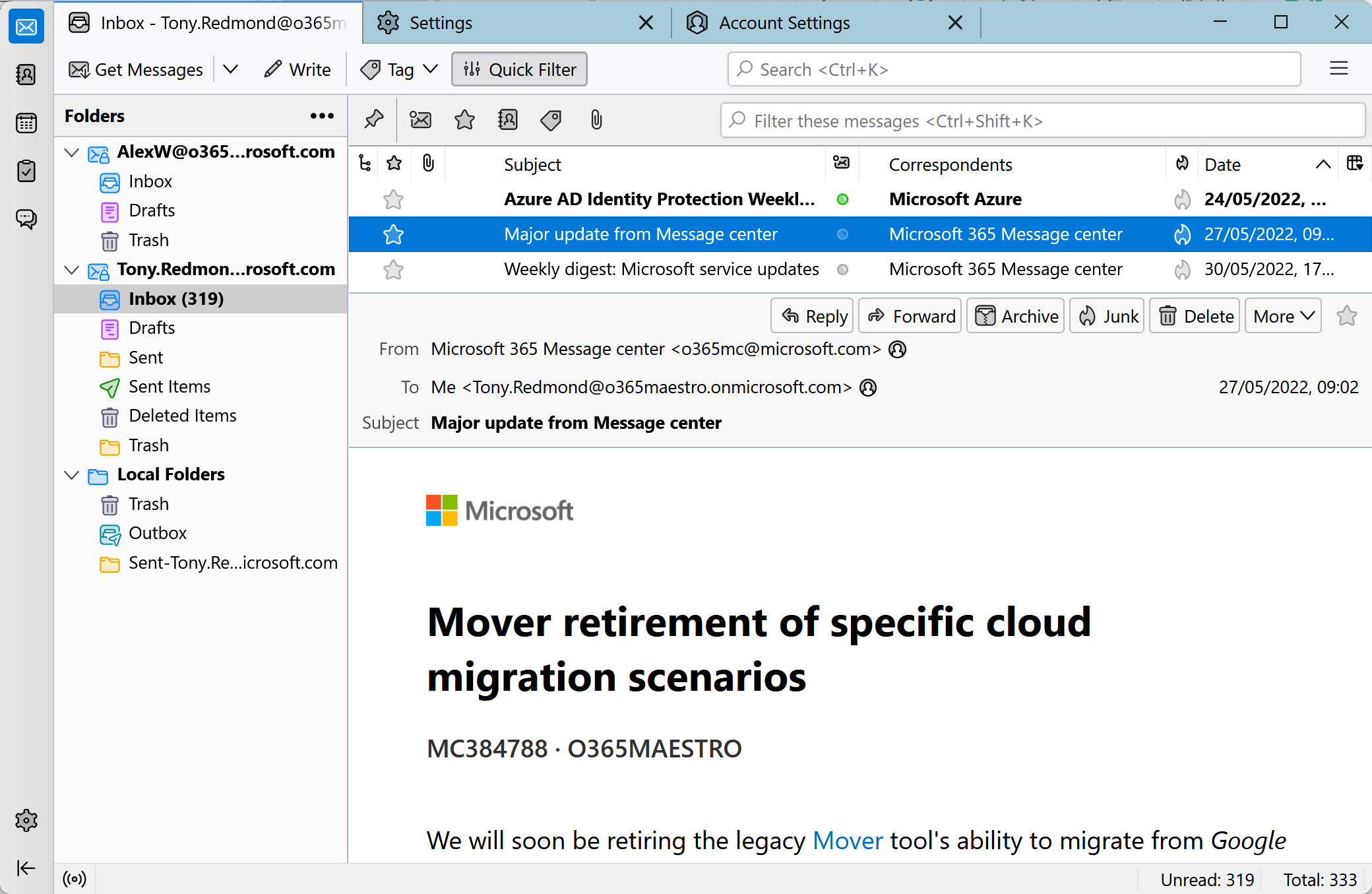1372x894 pixels.
Task: Reply to the open message
Action: coord(812,316)
